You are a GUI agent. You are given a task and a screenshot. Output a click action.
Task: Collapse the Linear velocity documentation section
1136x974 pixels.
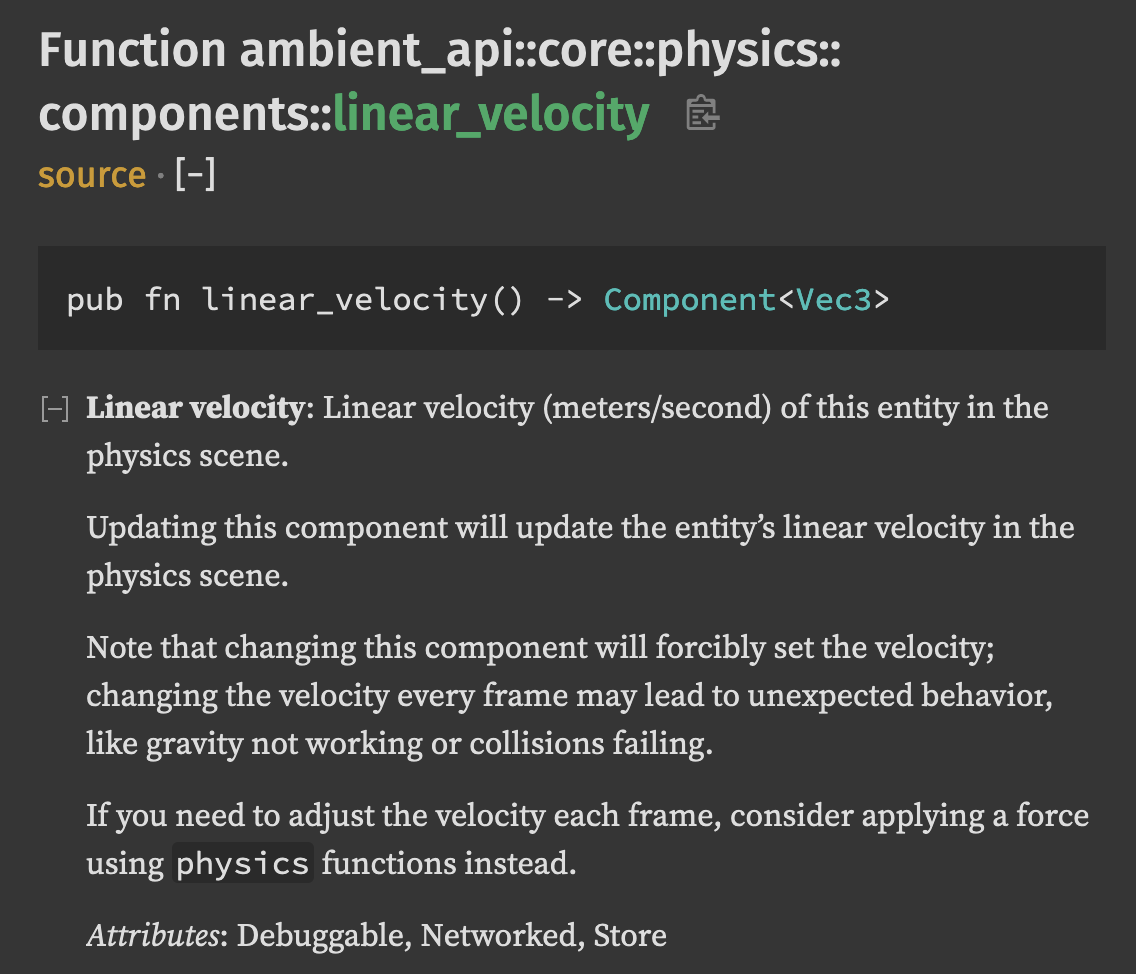coord(52,408)
